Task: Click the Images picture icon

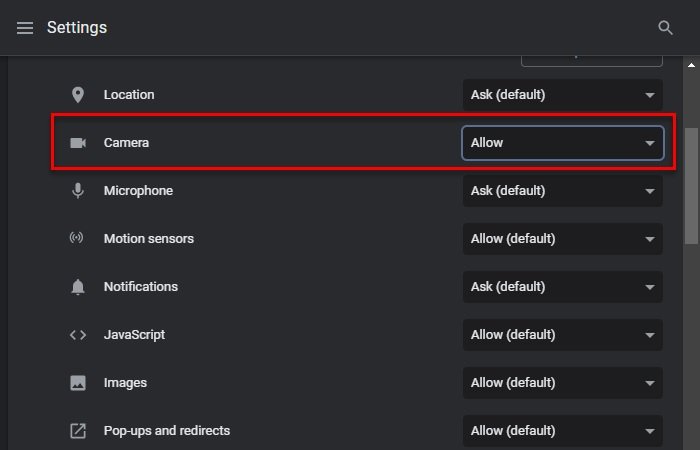Action: tap(78, 383)
